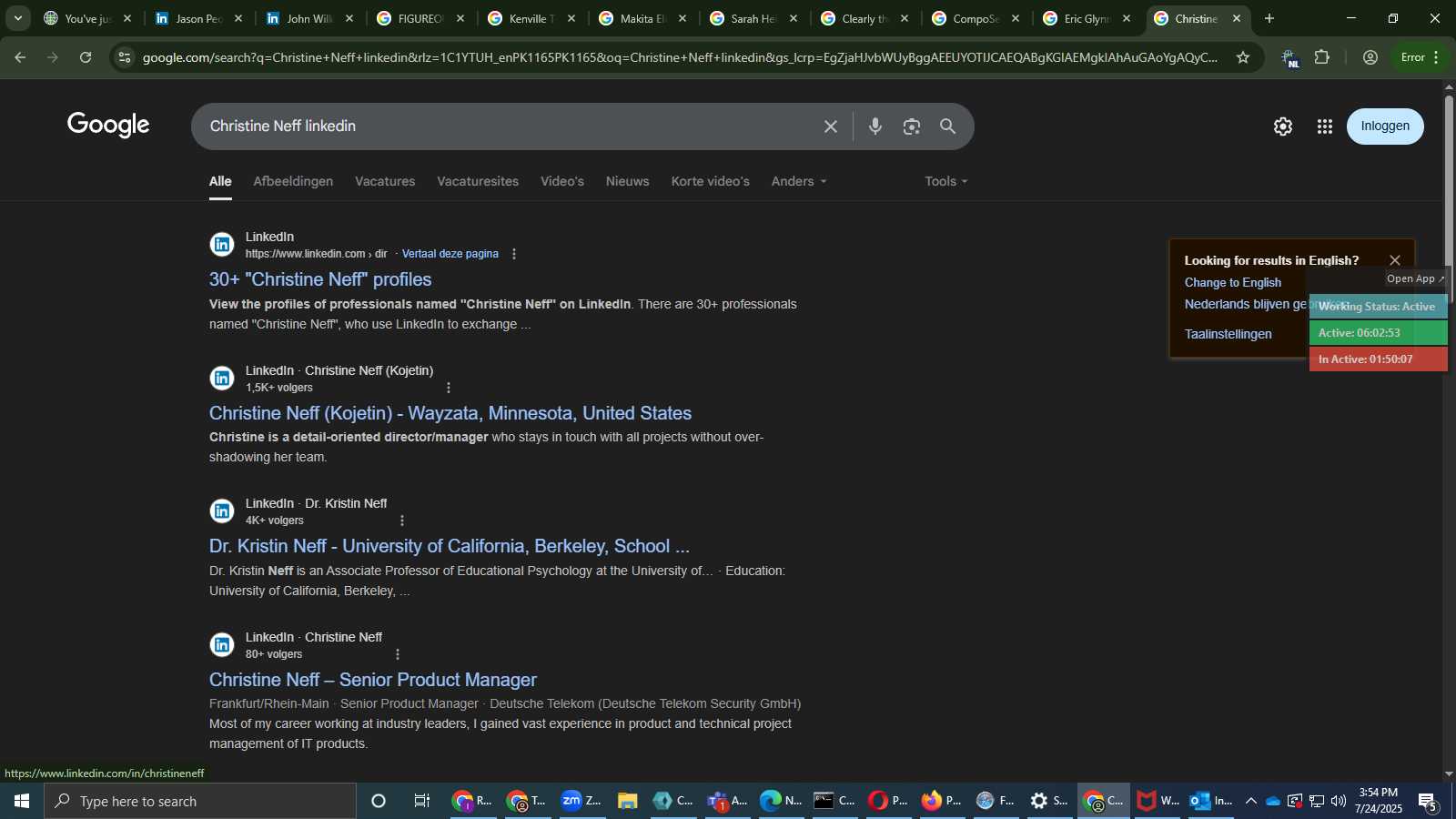Image resolution: width=1456 pixels, height=819 pixels.
Task: Open search by image camera icon
Action: [x=911, y=126]
